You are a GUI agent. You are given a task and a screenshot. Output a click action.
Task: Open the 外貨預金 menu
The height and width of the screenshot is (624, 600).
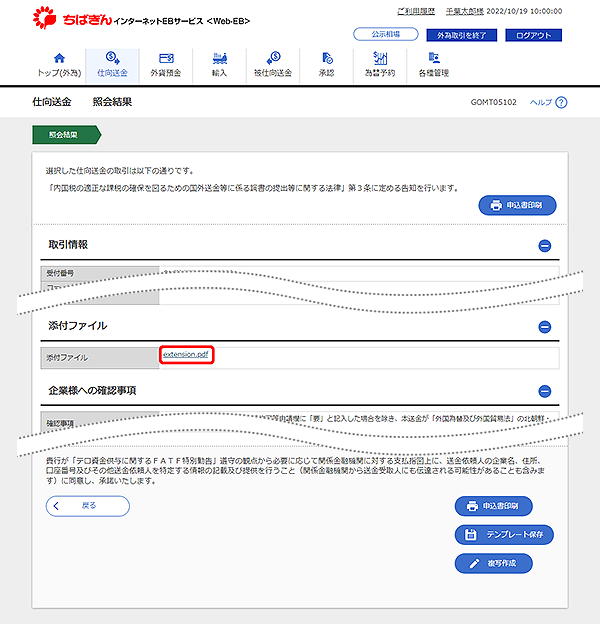[166, 65]
